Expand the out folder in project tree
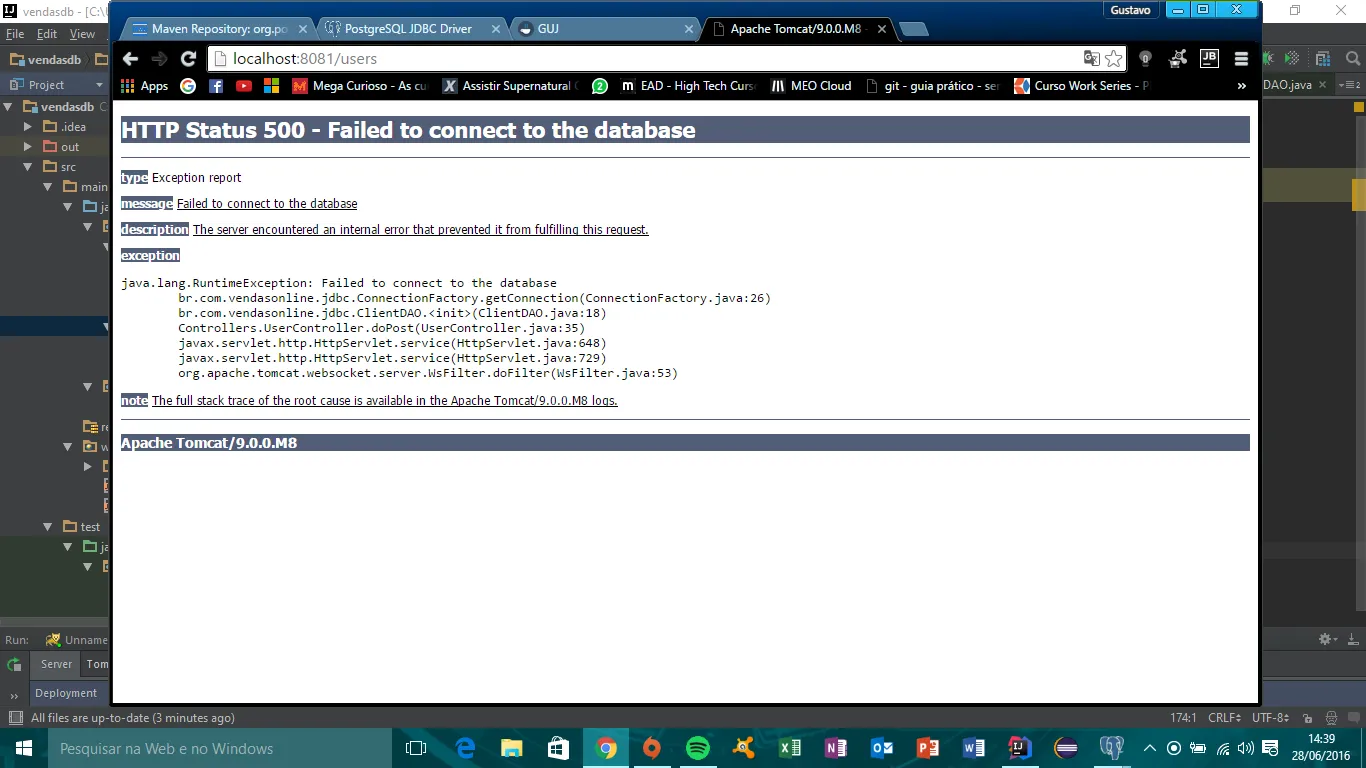Viewport: 1366px width, 768px height. (28, 147)
